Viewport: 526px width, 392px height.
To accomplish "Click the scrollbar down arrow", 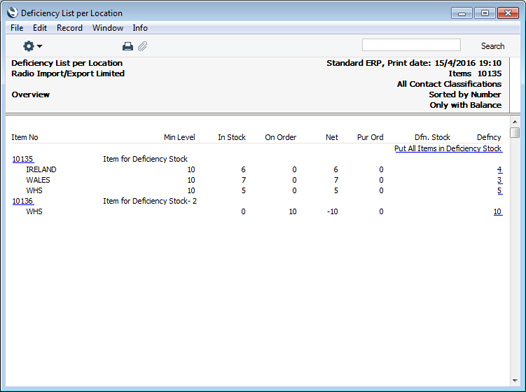I will pos(515,381).
